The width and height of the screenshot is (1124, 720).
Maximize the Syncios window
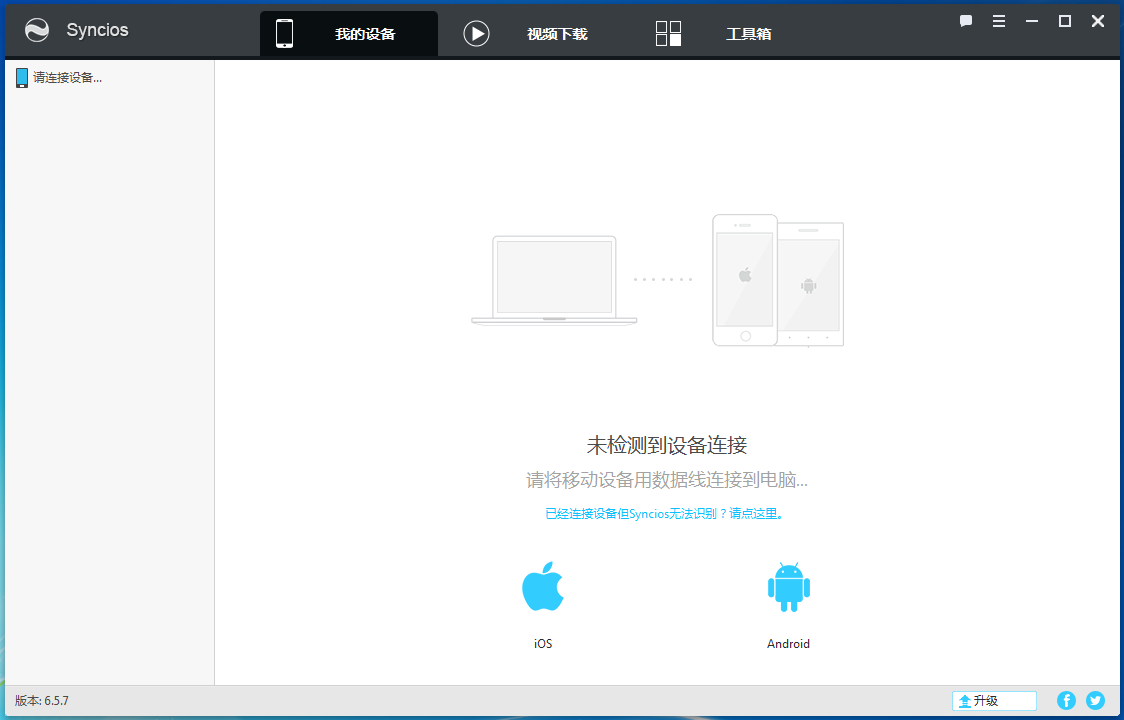(x=1065, y=21)
